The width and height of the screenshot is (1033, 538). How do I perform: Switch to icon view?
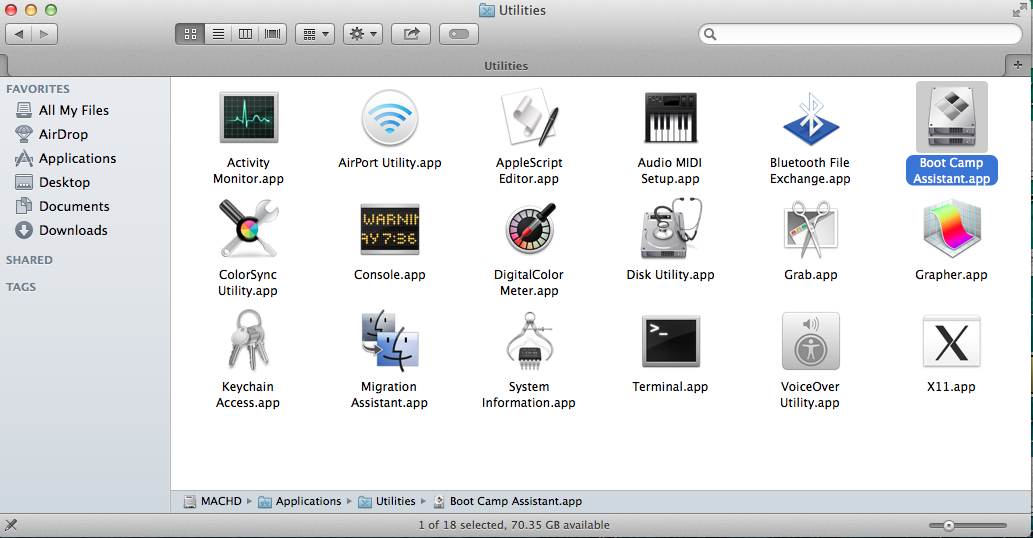point(190,34)
